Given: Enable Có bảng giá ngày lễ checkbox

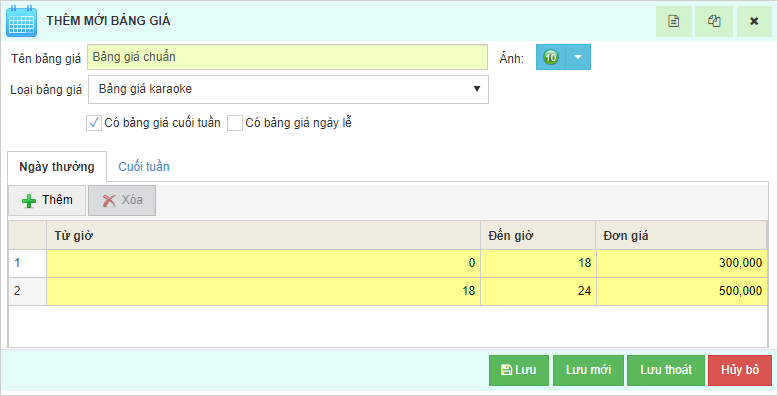Looking at the screenshot, I should (235, 123).
